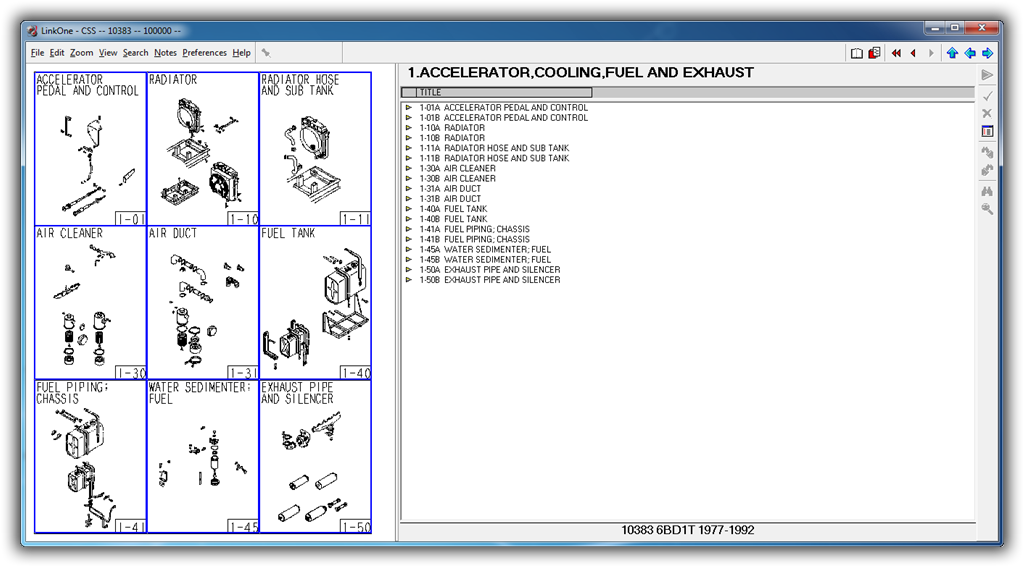Select '1-40B FUEL TANK' entry
1024x567 pixels.
[453, 219]
